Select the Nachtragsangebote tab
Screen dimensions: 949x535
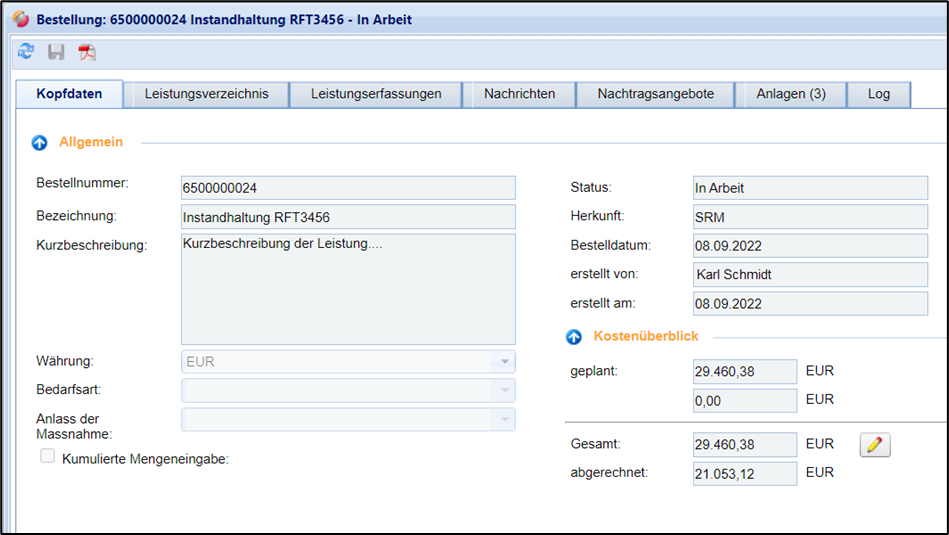point(655,94)
